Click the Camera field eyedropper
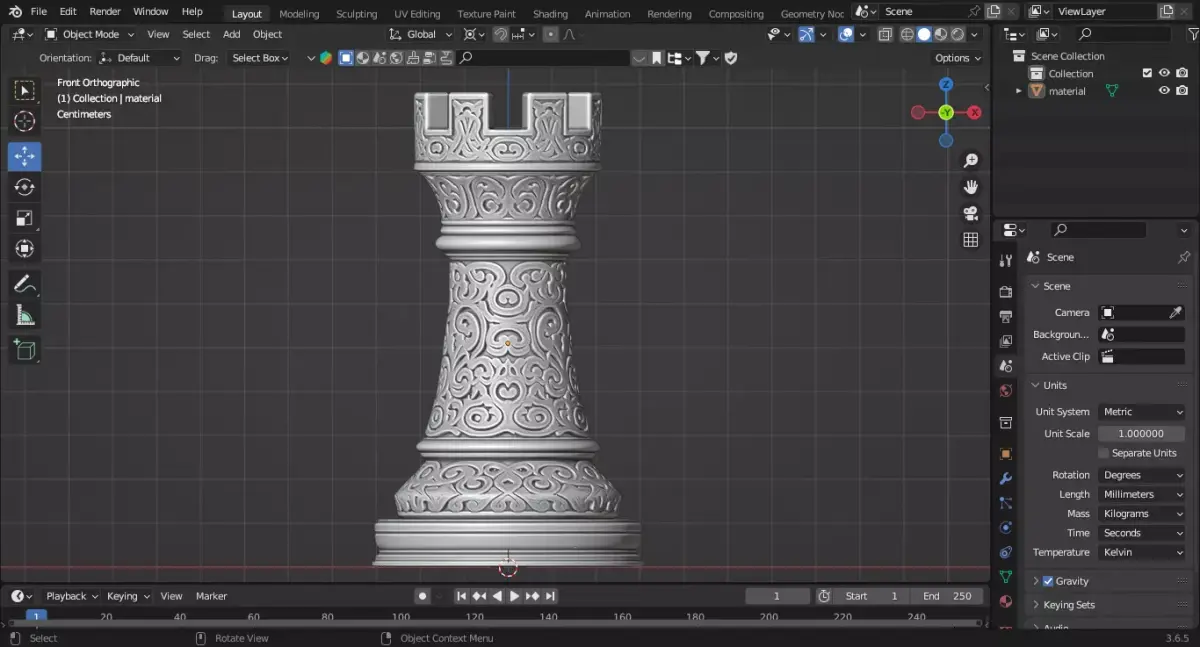 coord(1176,312)
